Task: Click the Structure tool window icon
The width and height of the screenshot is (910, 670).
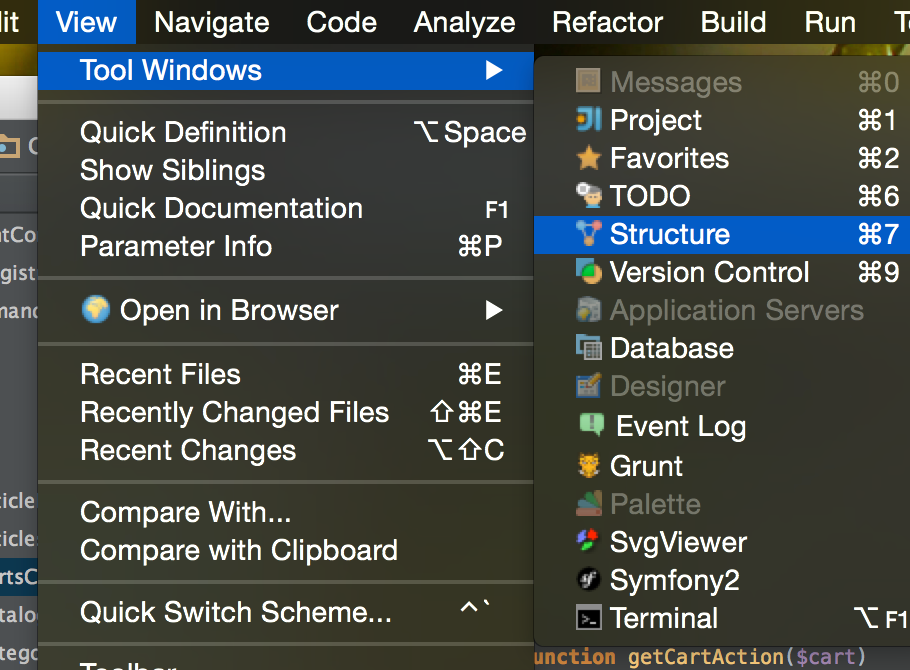Action: (588, 234)
